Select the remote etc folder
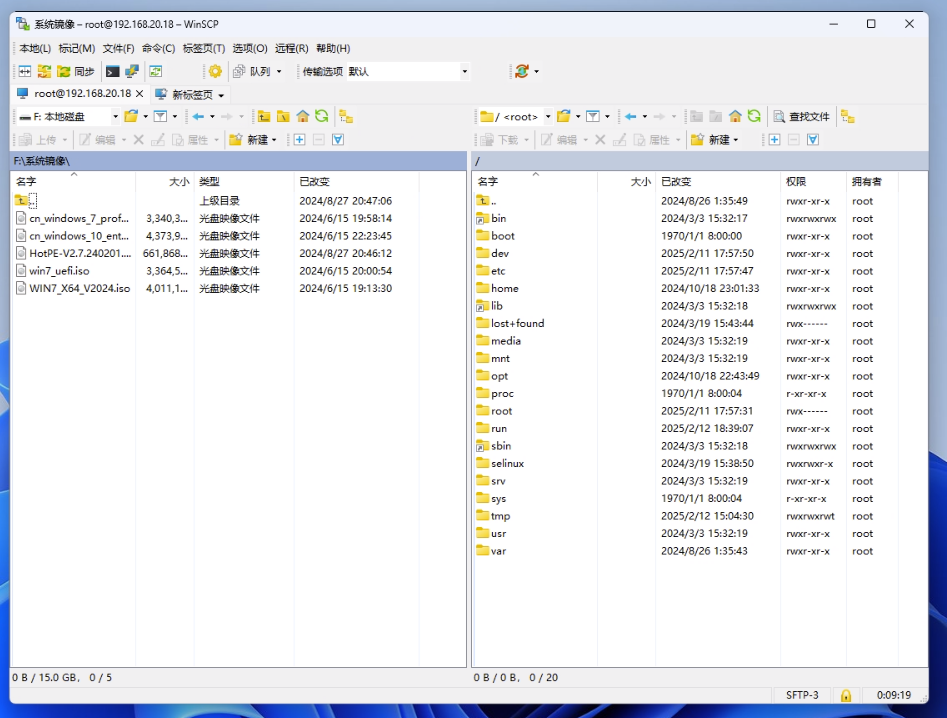 coord(498,271)
